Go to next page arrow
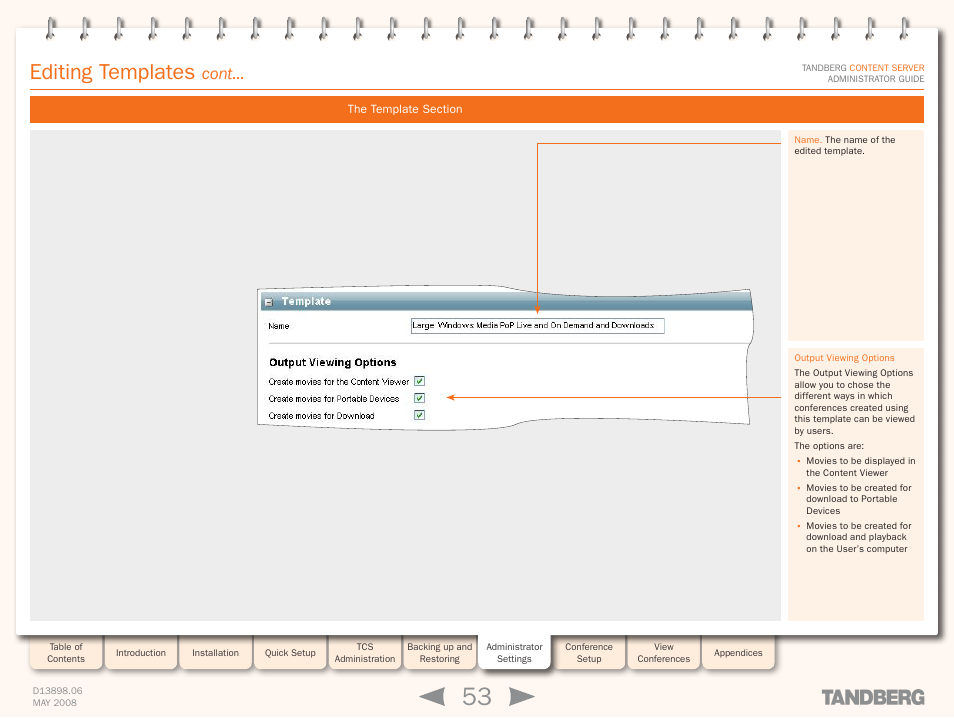 click(x=521, y=696)
